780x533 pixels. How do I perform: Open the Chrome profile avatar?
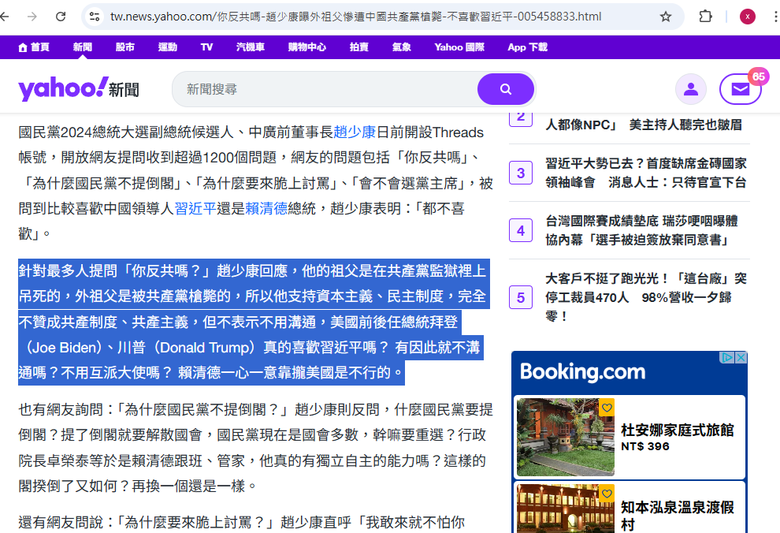[747, 17]
